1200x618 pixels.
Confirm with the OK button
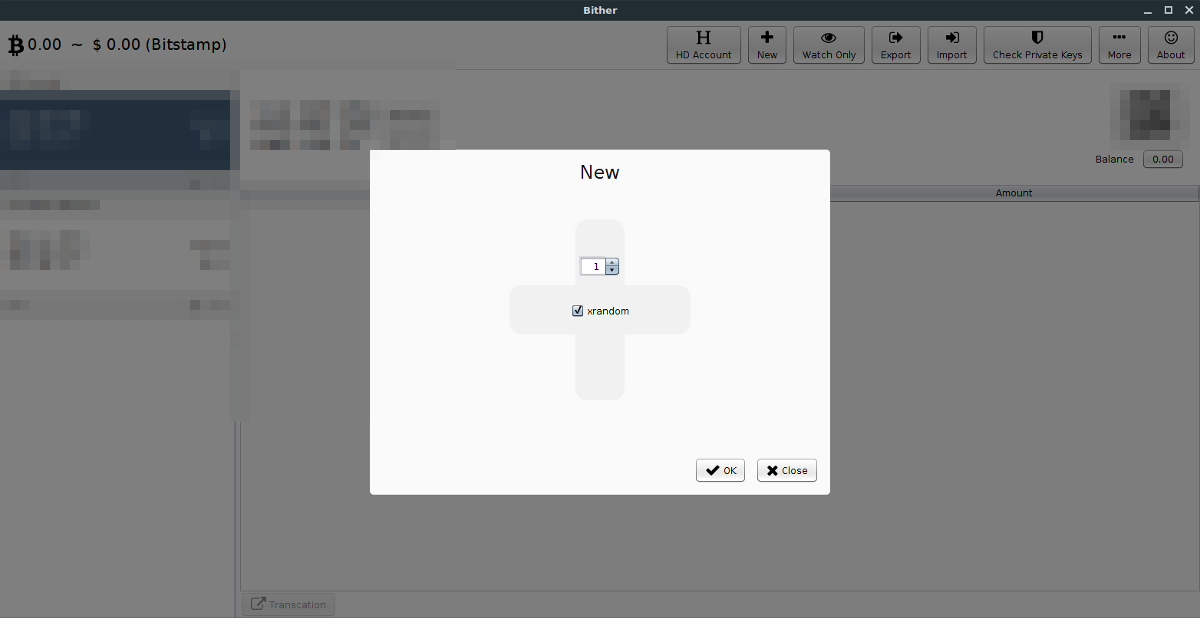720,470
